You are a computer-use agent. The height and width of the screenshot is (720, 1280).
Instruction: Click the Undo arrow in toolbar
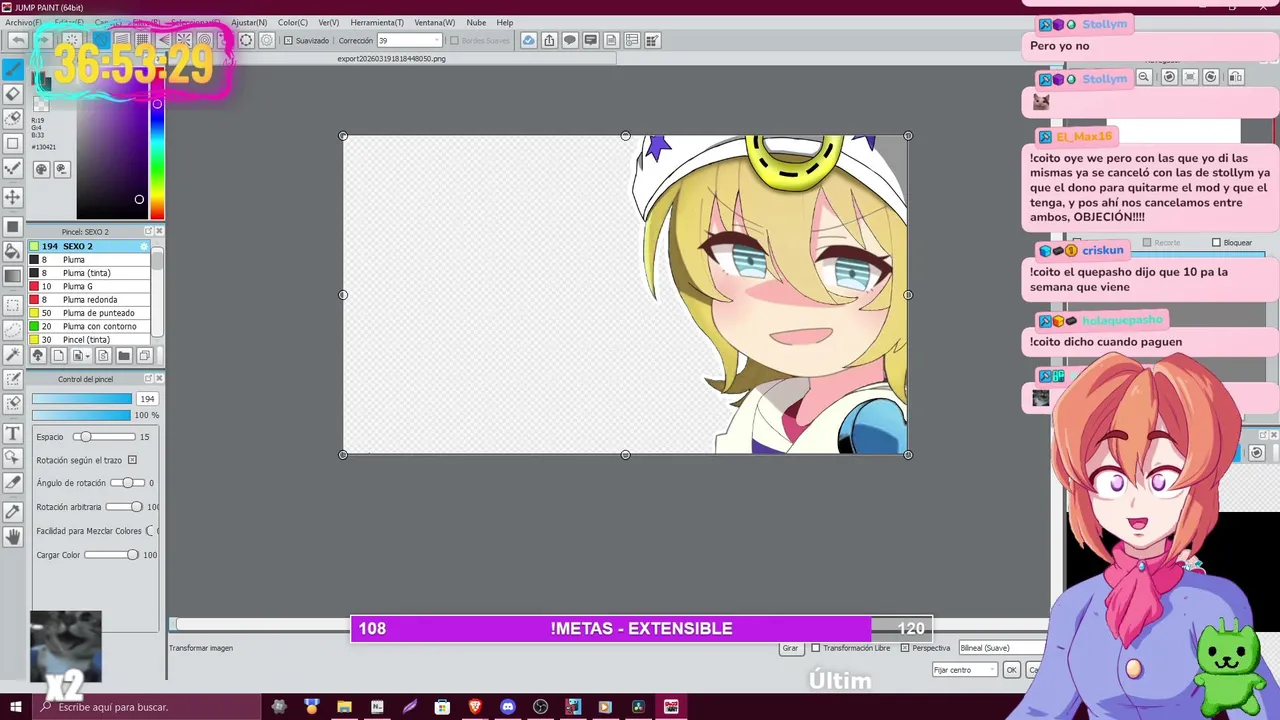coord(17,40)
